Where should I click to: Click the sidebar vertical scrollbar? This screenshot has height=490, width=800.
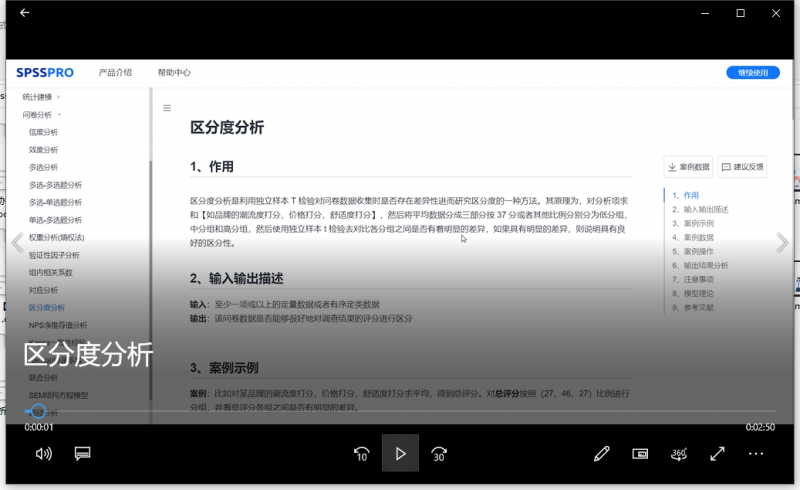pos(151,281)
